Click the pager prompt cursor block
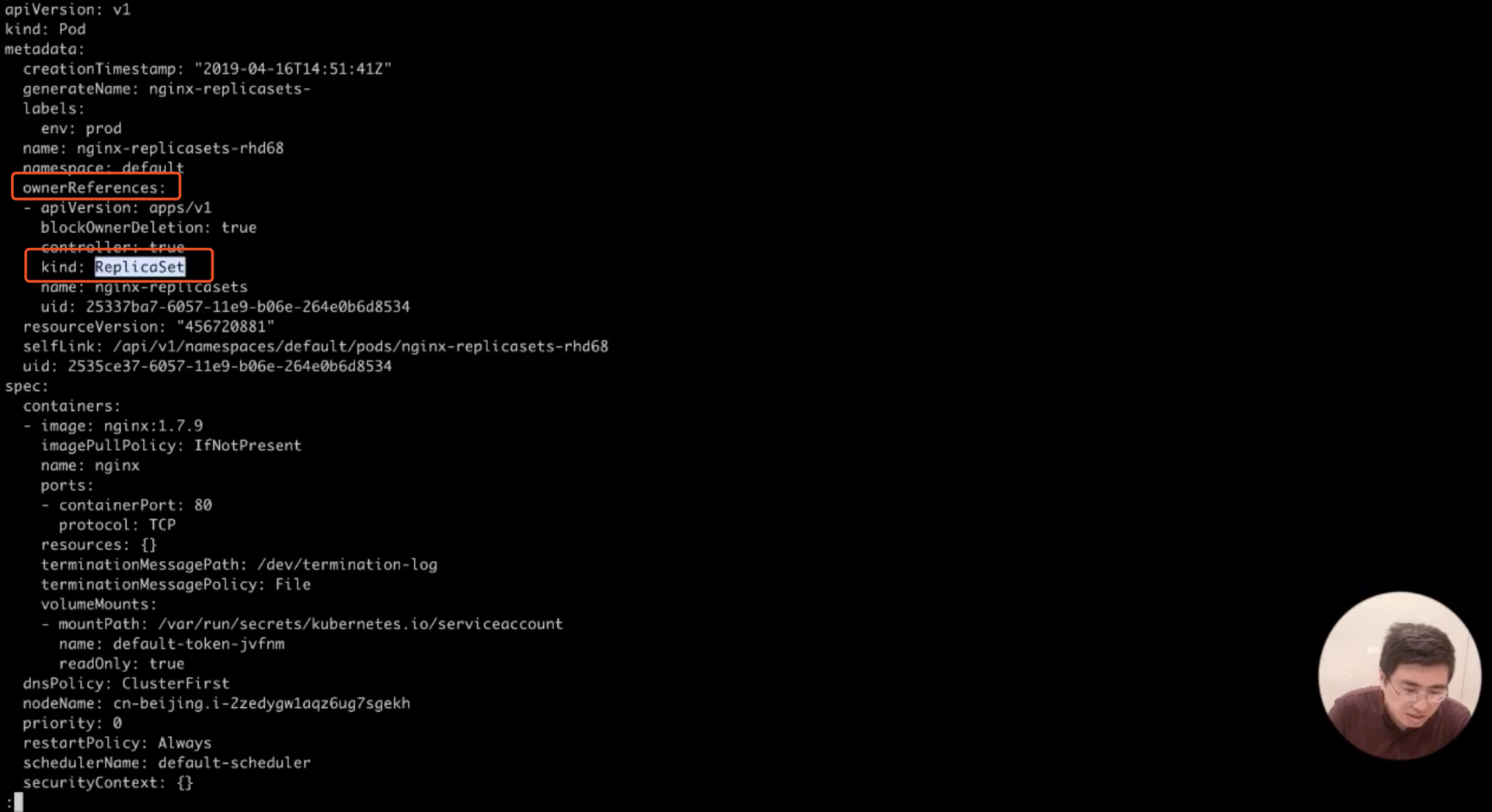Image resolution: width=1492 pixels, height=812 pixels. point(19,802)
